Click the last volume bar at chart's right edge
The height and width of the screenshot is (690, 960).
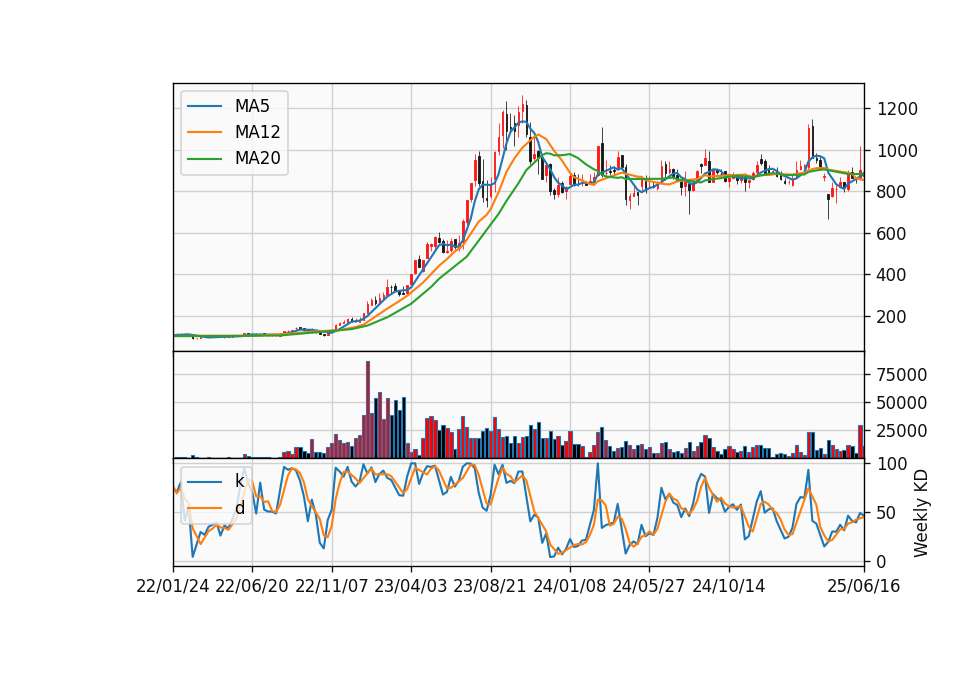point(860,441)
